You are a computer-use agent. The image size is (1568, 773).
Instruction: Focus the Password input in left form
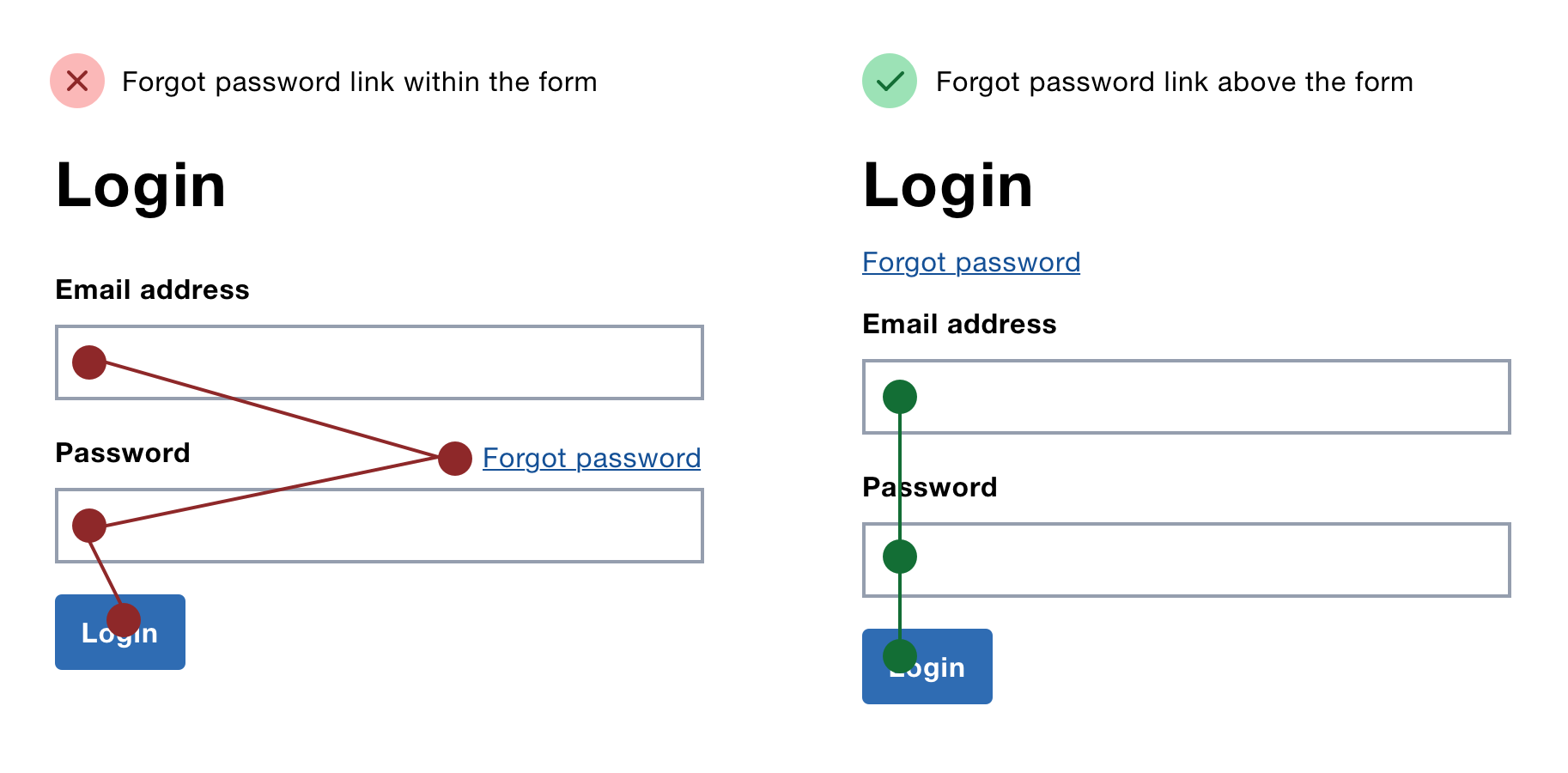coord(380,526)
